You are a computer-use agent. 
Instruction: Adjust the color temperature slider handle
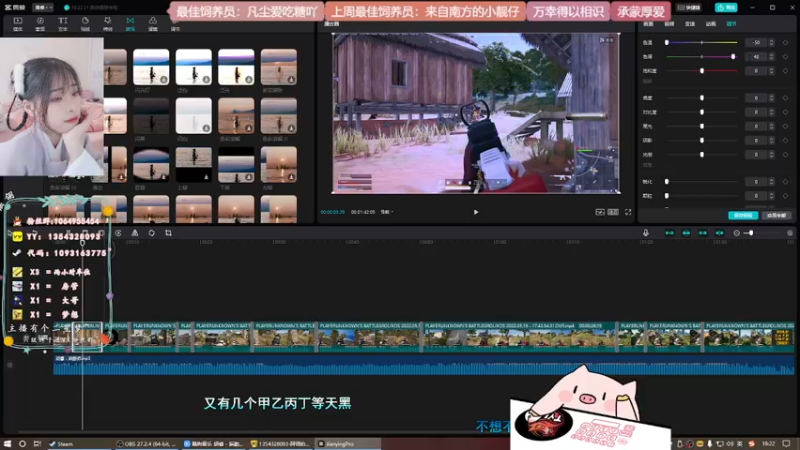pyautogui.click(x=667, y=43)
